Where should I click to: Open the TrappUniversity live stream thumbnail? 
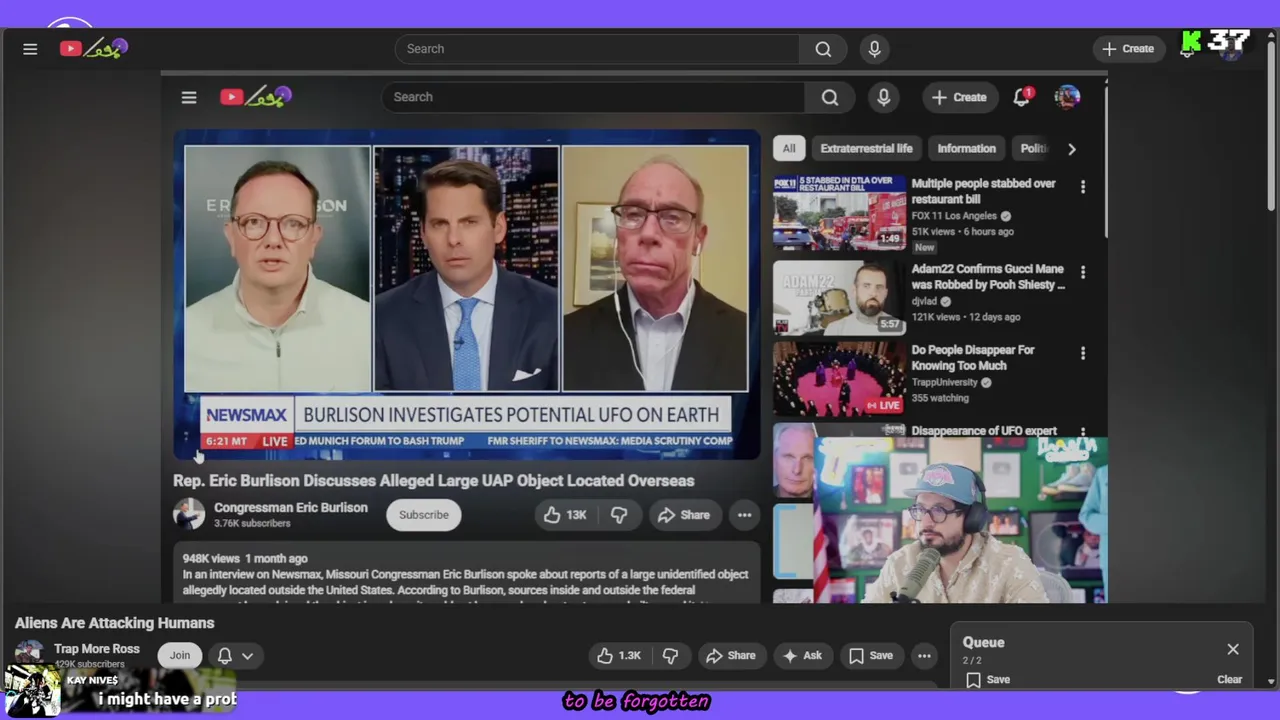pyautogui.click(x=839, y=378)
